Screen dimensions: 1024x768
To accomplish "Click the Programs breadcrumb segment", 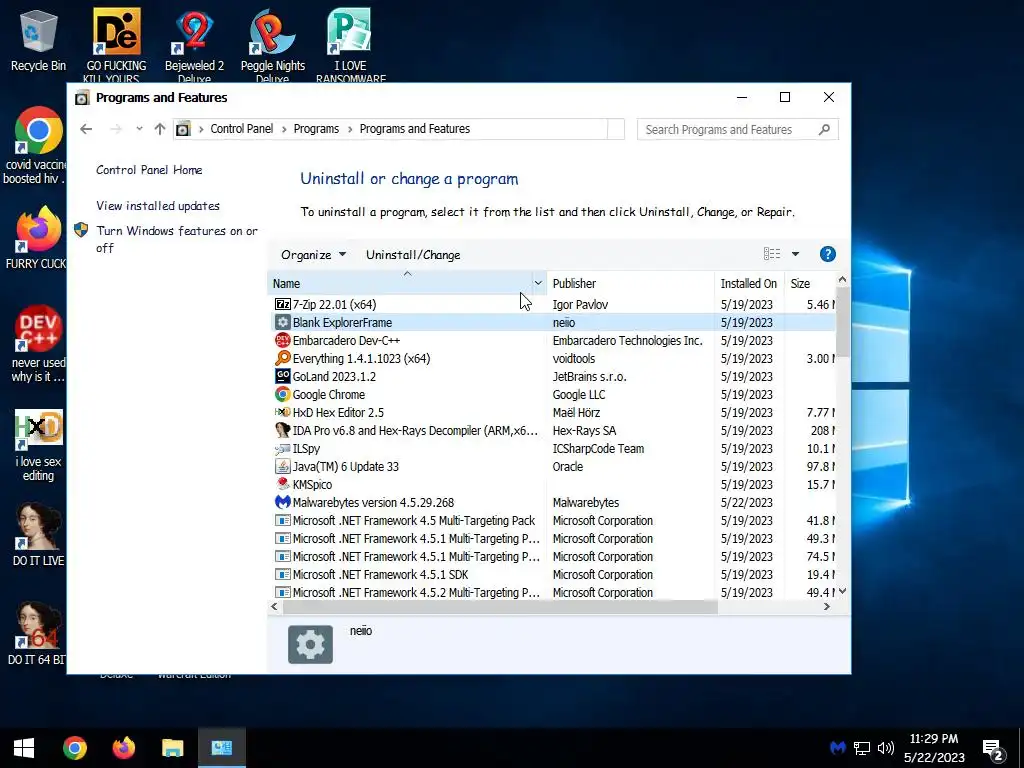I will (x=316, y=129).
